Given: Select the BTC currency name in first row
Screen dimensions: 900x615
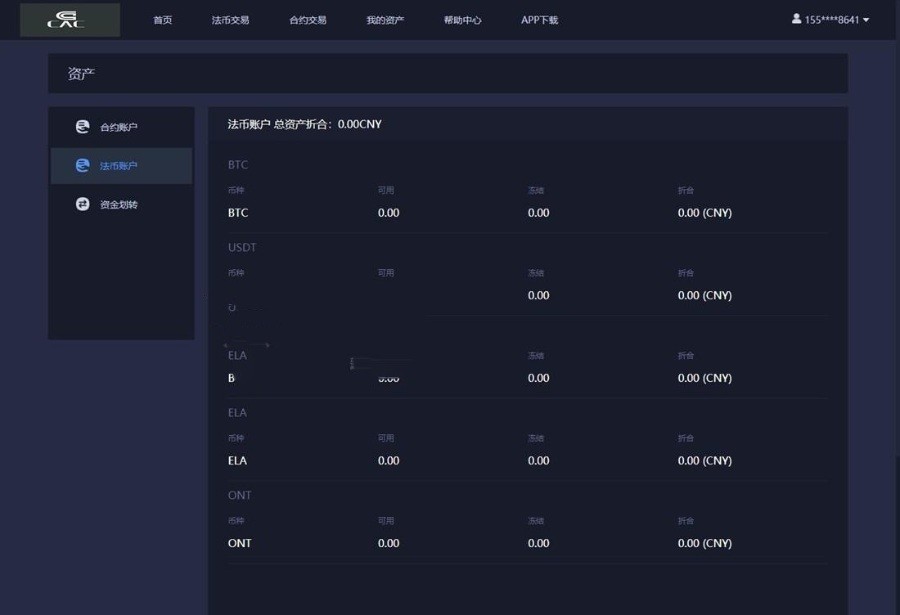Looking at the screenshot, I should [x=238, y=213].
